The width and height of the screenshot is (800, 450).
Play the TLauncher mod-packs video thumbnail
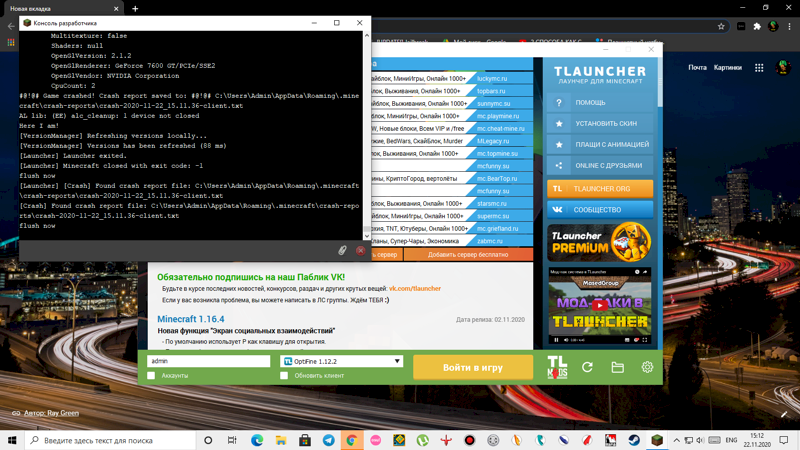599,305
